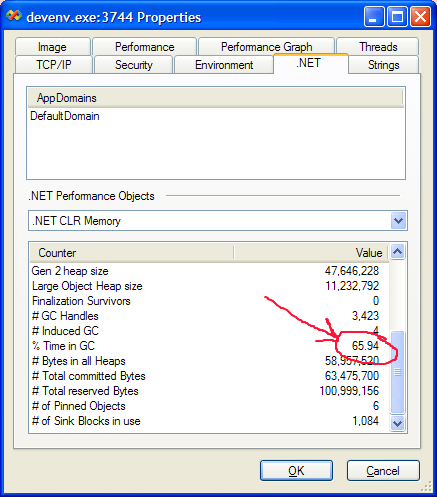The height and width of the screenshot is (497, 437).
Task: Select the # Induced GC row
Action: (209, 331)
